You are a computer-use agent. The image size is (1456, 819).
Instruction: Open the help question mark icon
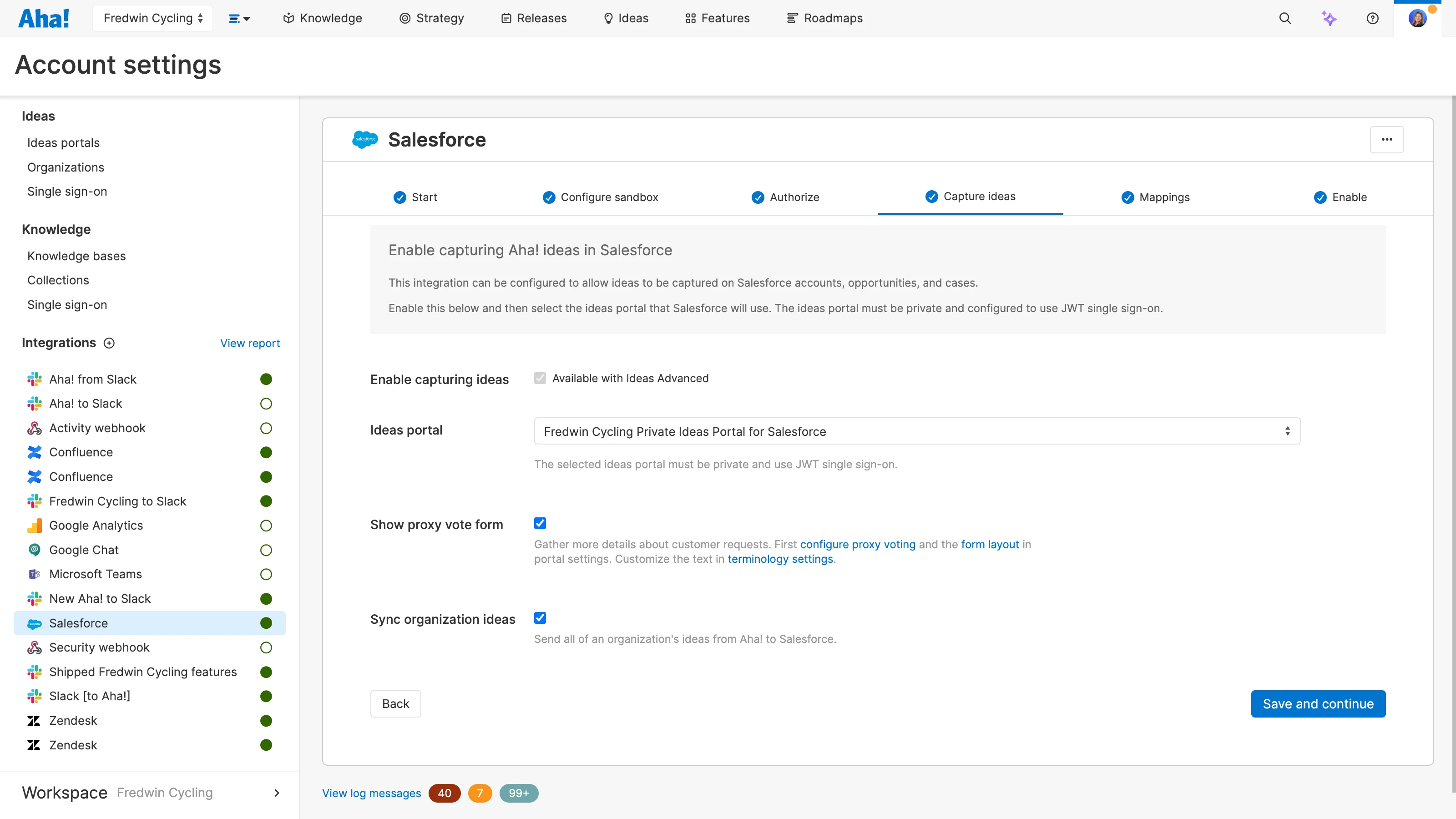click(1372, 18)
